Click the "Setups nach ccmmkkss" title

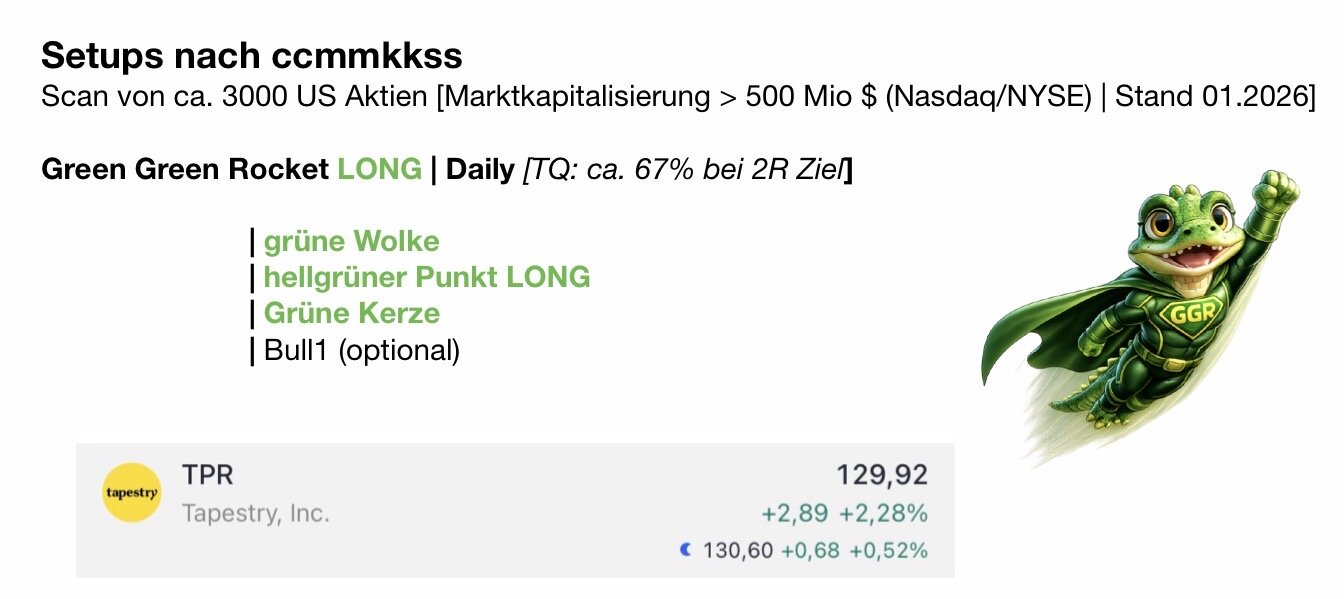(x=252, y=54)
